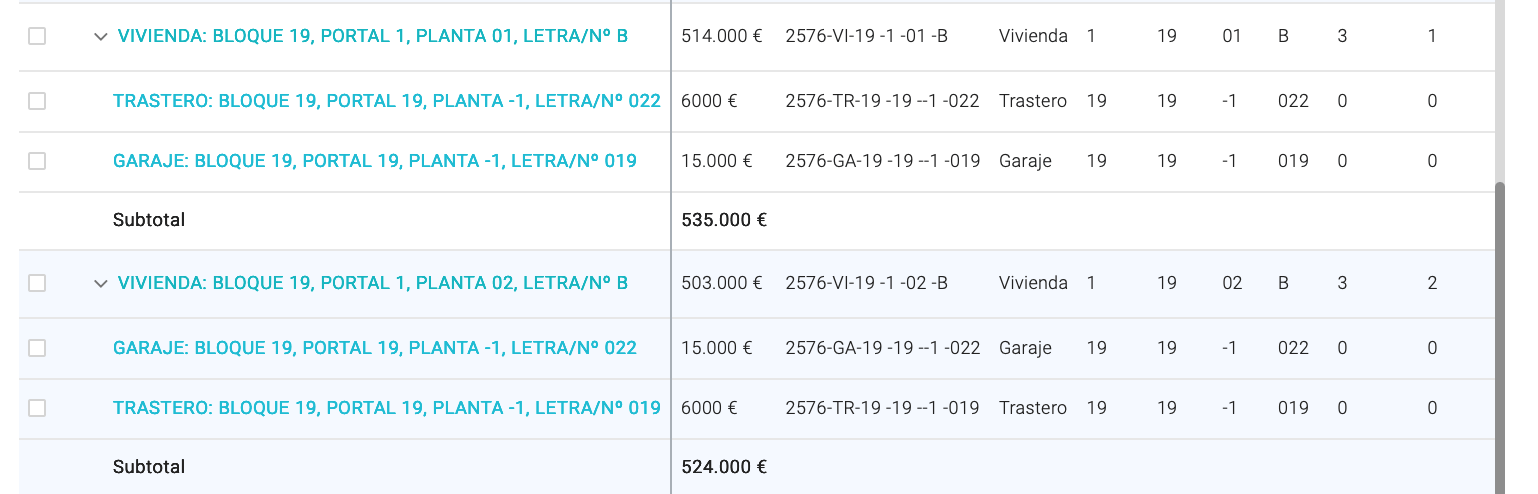1538x494 pixels.
Task: Click the 535.000 € subtotal cell
Action: [724, 220]
